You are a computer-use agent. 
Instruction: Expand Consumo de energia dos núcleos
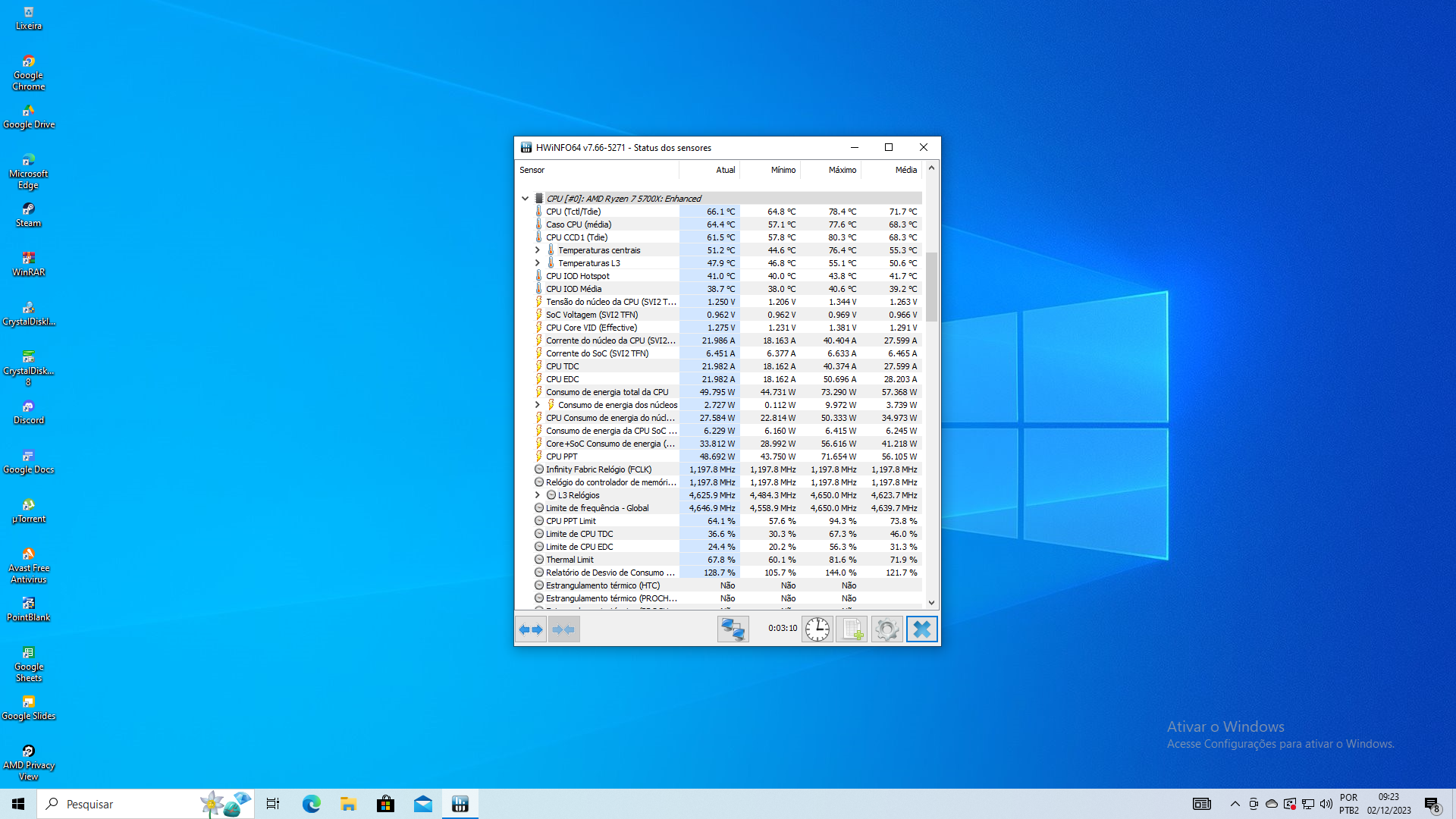538,405
